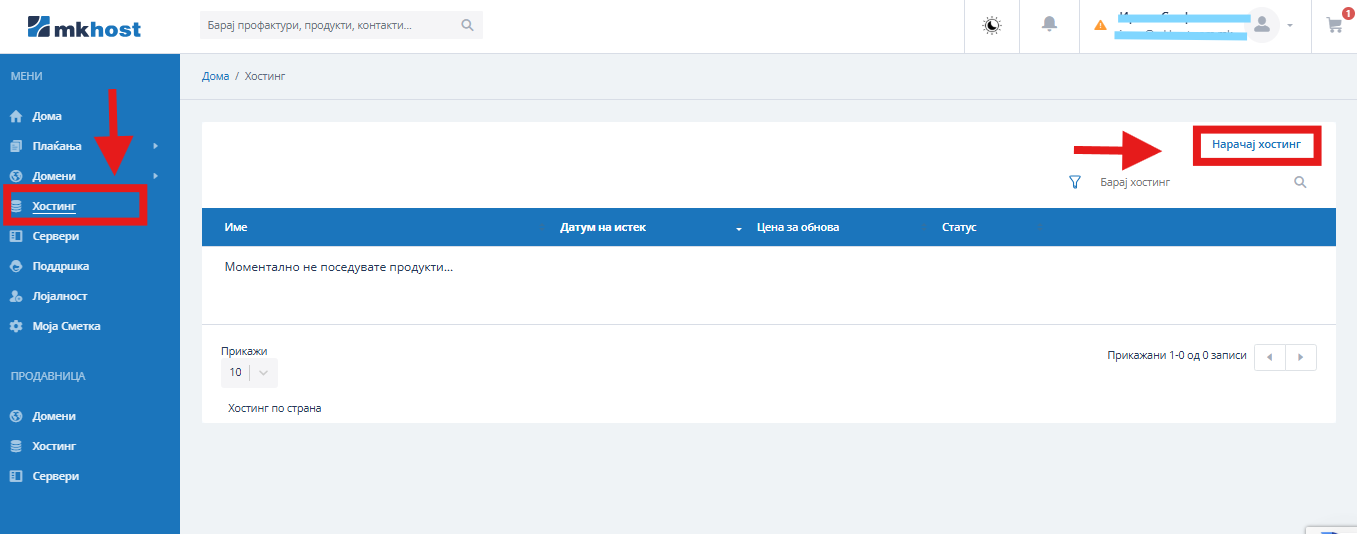Open Сервери under МЕНИ sidebar
This screenshot has height=534, width=1357.
[56, 236]
